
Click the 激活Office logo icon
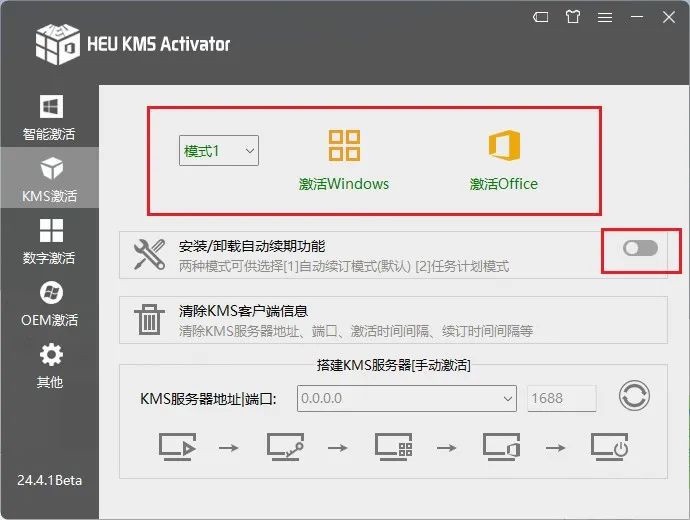pos(504,145)
